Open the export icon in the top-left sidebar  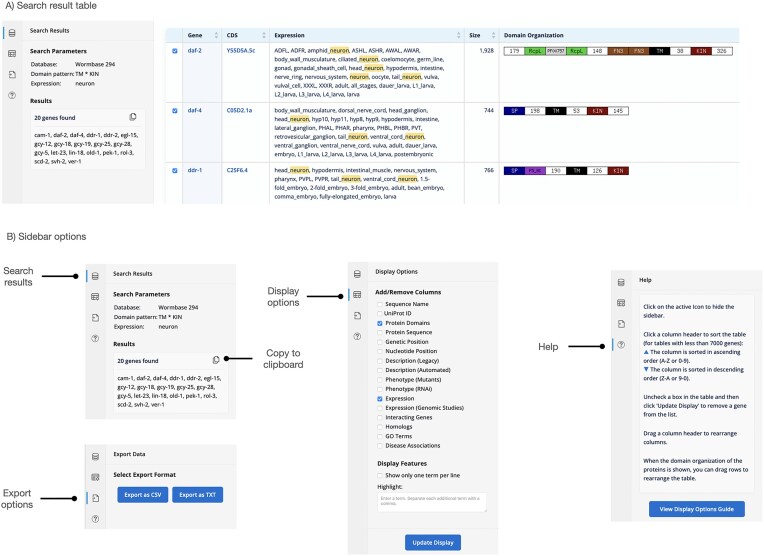[x=12, y=75]
